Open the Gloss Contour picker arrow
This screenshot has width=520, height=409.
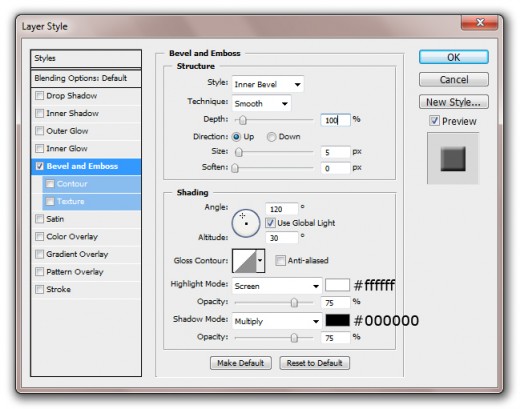click(x=260, y=260)
